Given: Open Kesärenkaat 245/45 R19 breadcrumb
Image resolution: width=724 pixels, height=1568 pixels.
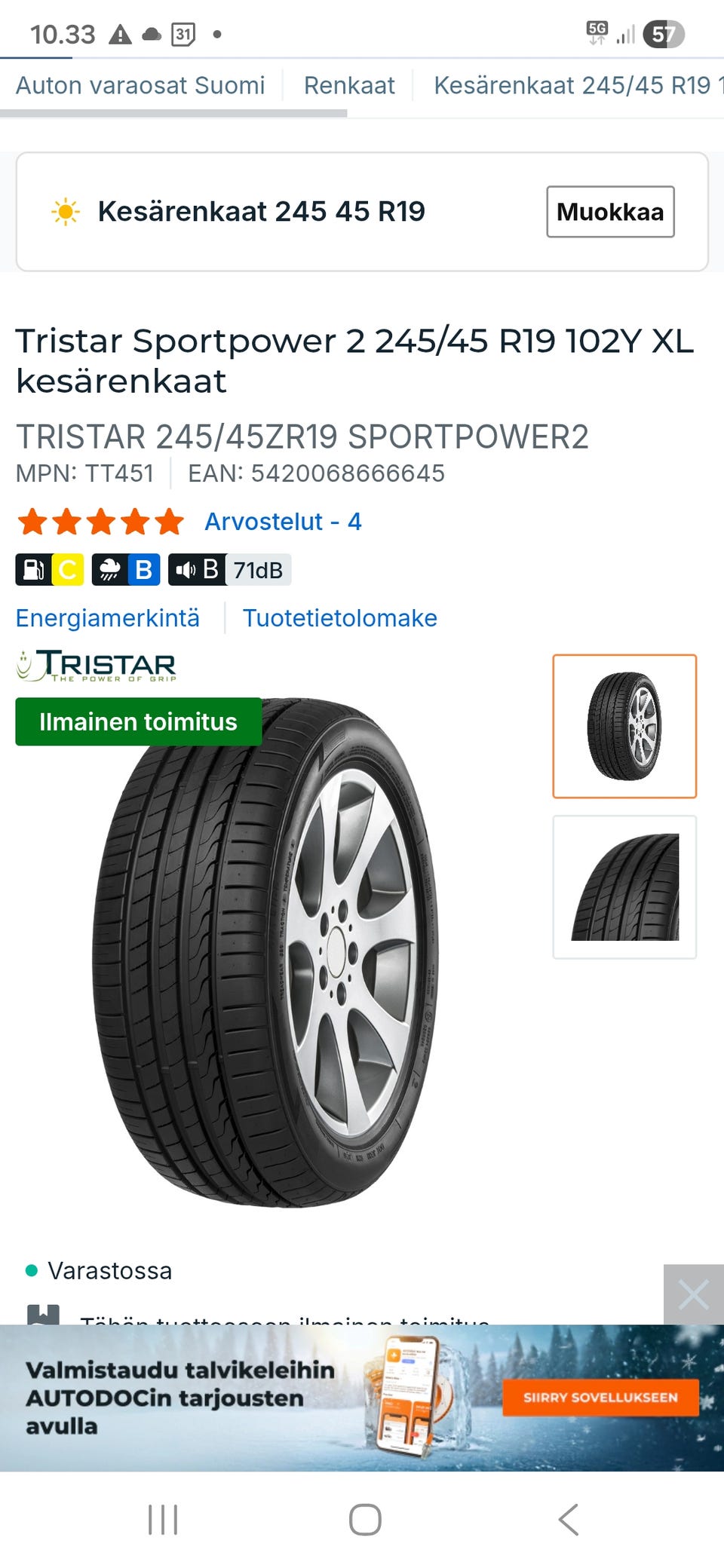Looking at the screenshot, I should pyautogui.click(x=578, y=85).
